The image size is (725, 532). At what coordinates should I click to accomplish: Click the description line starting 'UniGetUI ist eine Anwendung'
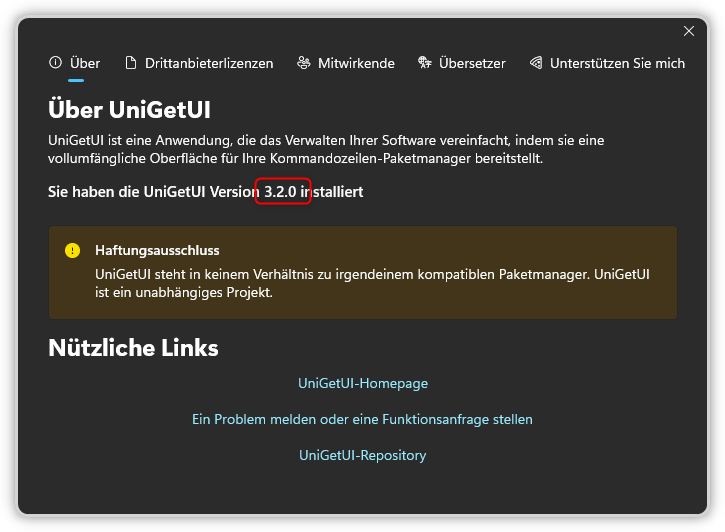point(326,141)
